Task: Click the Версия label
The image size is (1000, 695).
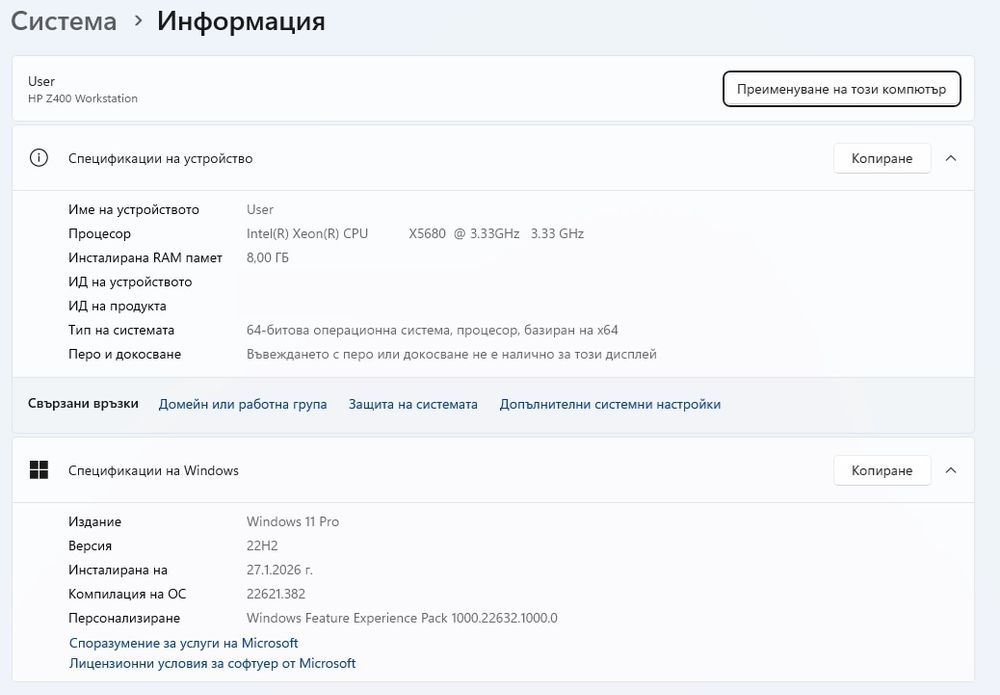Action: [x=90, y=546]
